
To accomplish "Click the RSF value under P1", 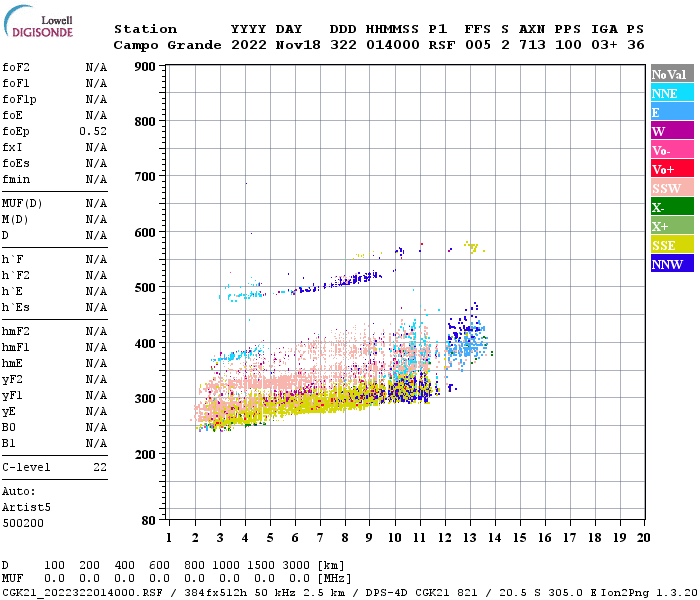I will tap(442, 45).
